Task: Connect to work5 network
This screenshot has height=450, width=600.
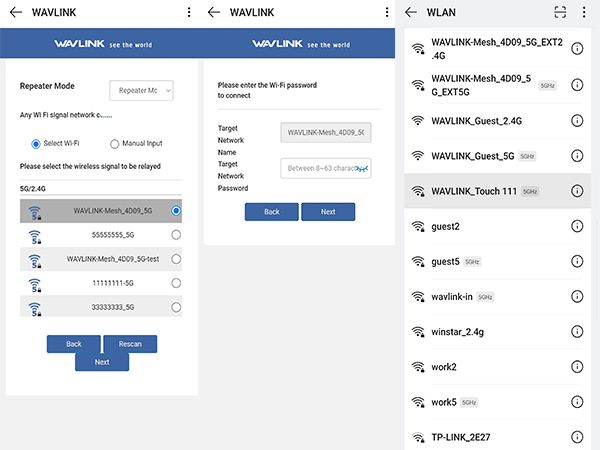Action: [497, 402]
